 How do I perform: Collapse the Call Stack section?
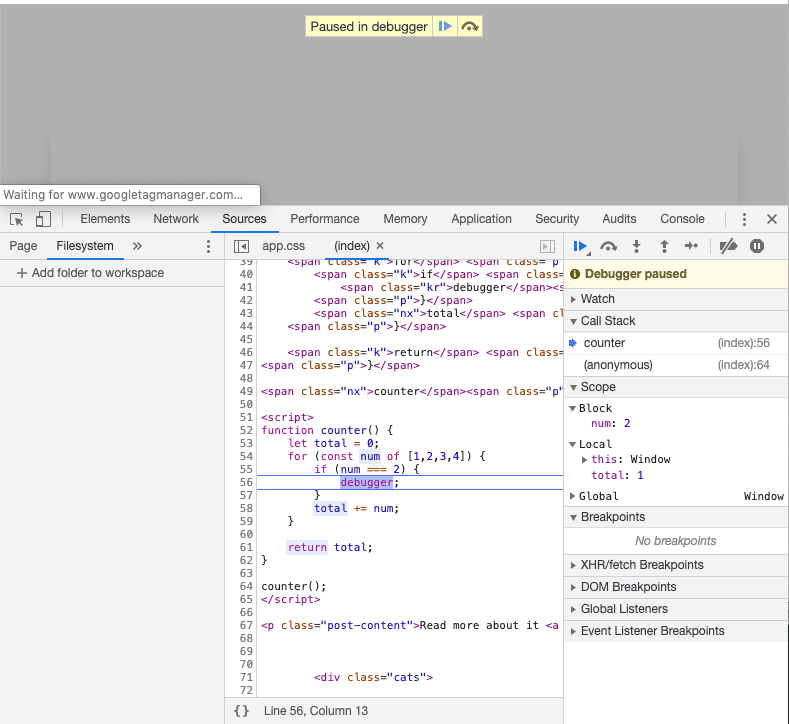[676, 321]
